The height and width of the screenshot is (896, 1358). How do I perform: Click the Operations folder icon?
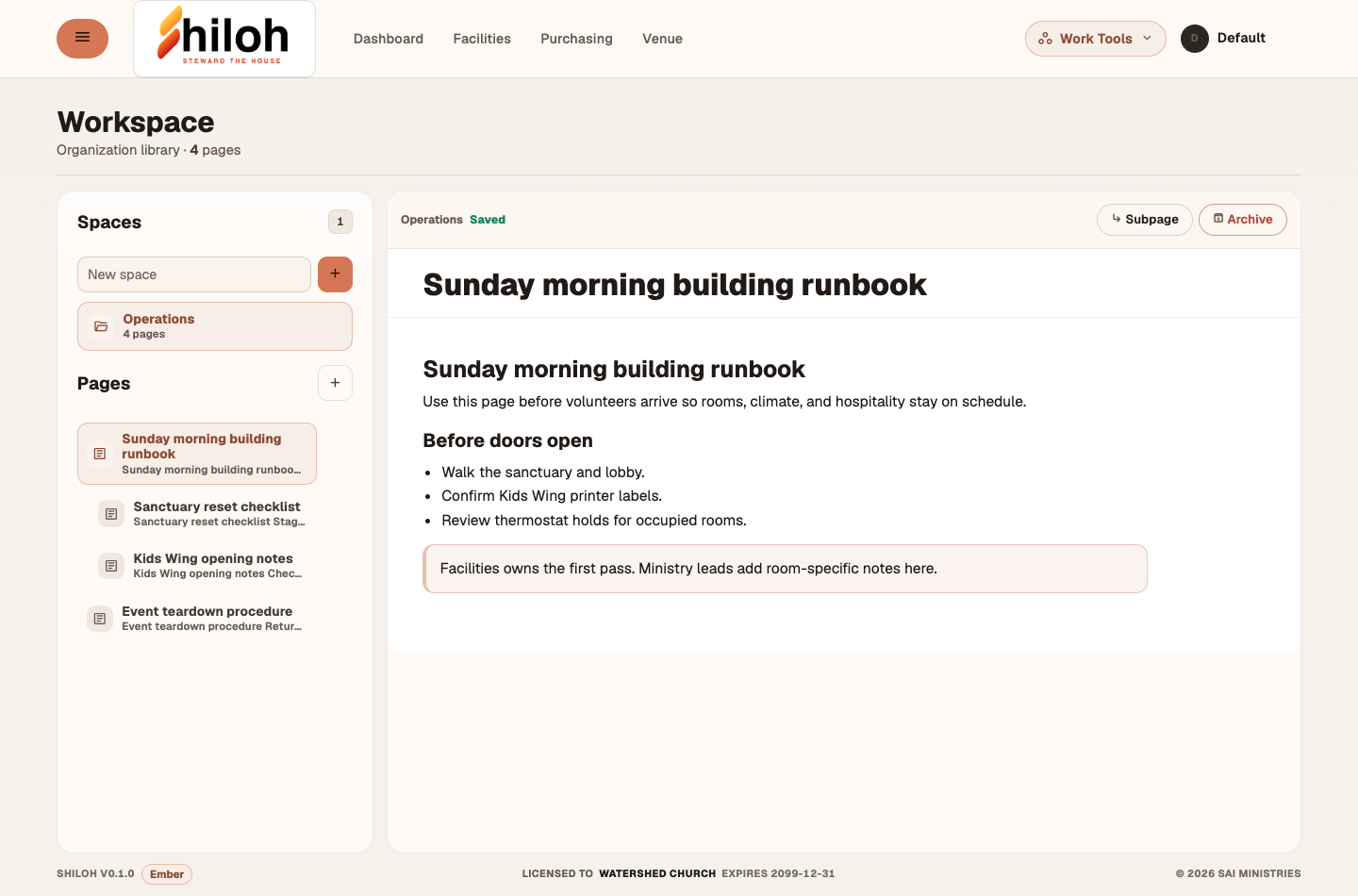101,326
